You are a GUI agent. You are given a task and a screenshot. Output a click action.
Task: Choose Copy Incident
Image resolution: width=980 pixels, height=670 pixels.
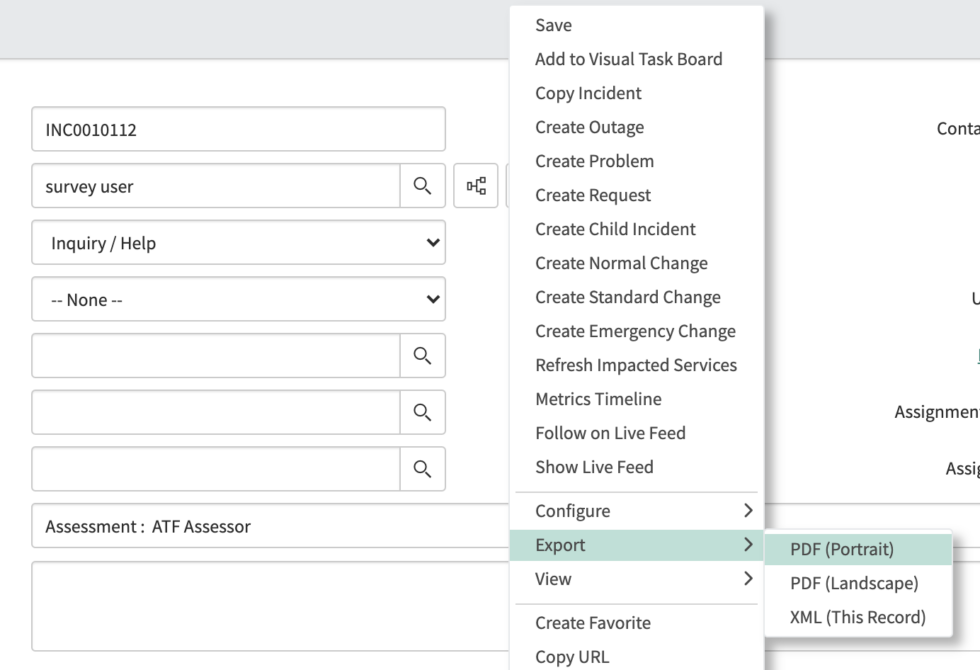(588, 93)
